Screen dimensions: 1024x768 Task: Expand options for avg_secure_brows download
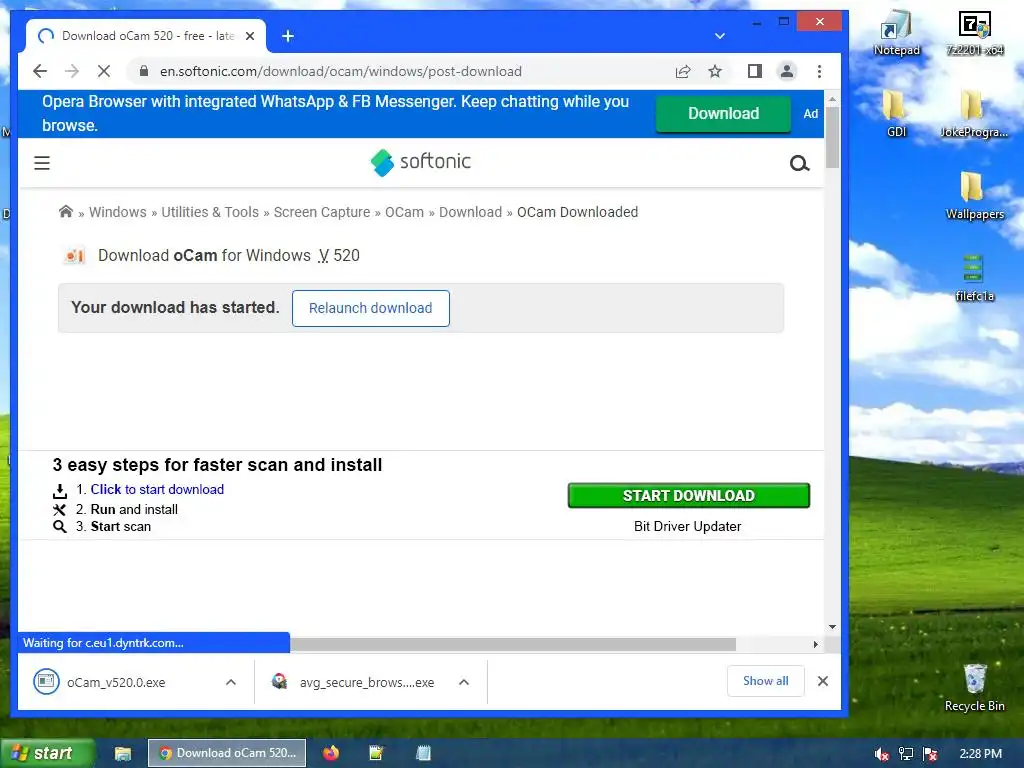tap(464, 682)
